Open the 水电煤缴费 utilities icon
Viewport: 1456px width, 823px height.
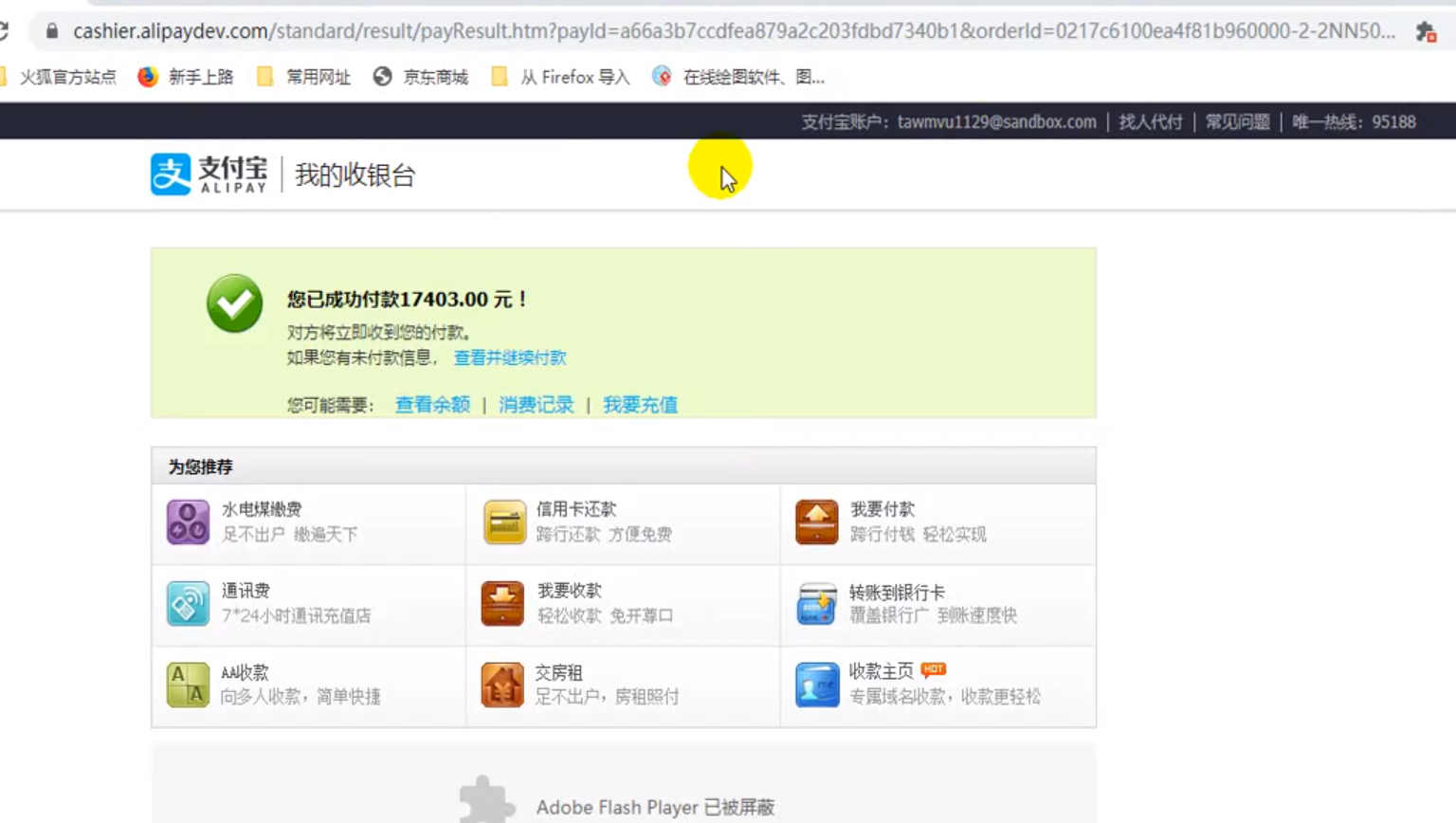(x=188, y=522)
